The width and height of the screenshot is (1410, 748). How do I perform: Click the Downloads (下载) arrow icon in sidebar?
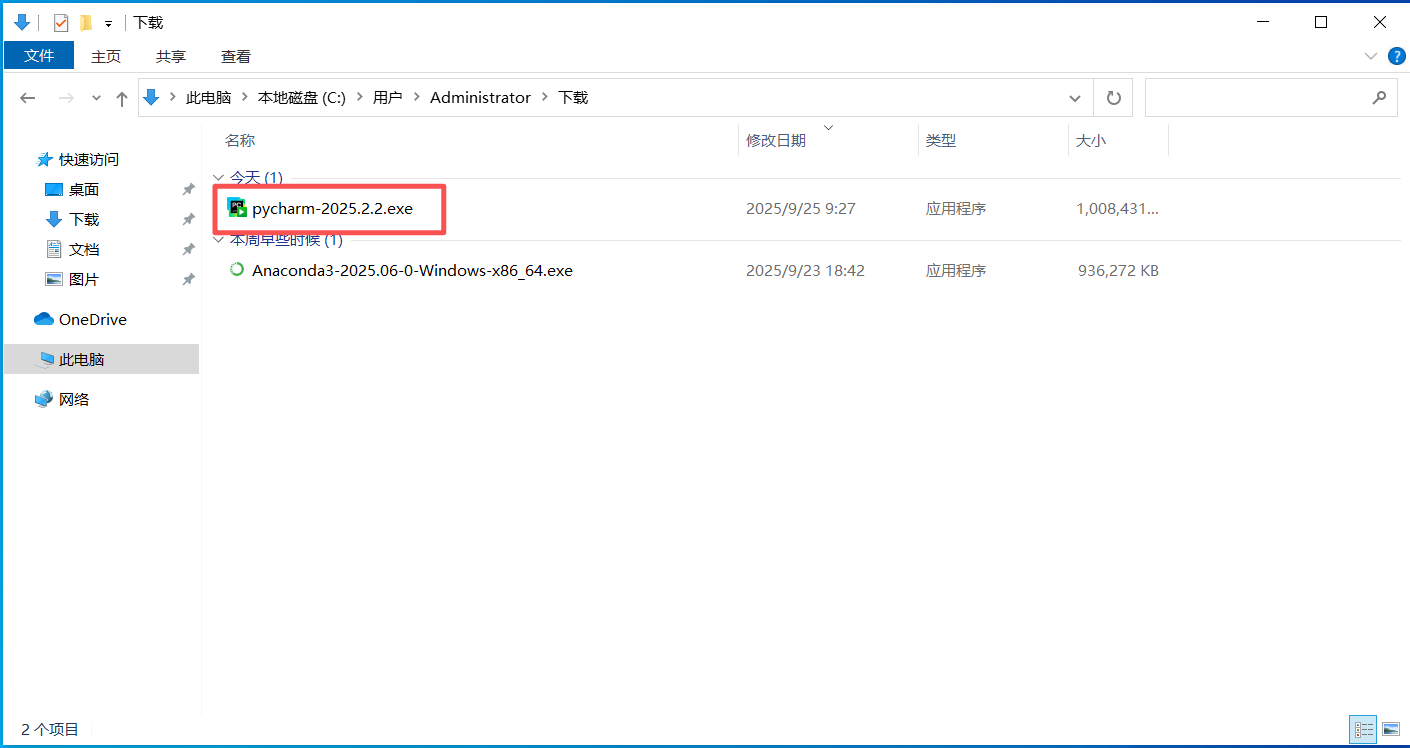(54, 220)
